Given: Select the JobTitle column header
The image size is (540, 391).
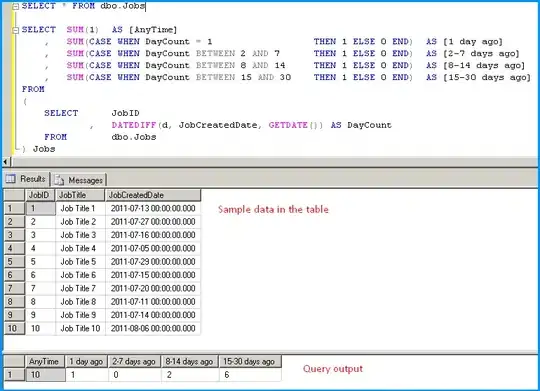Looking at the screenshot, I should [80, 195].
